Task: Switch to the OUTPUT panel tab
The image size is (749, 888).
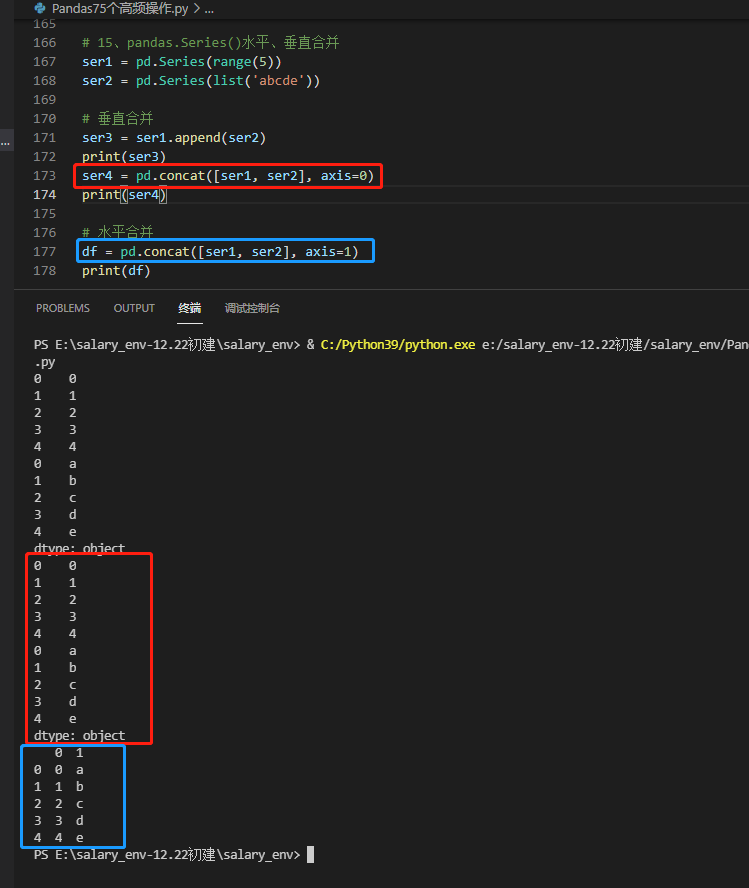Action: pyautogui.click(x=134, y=308)
